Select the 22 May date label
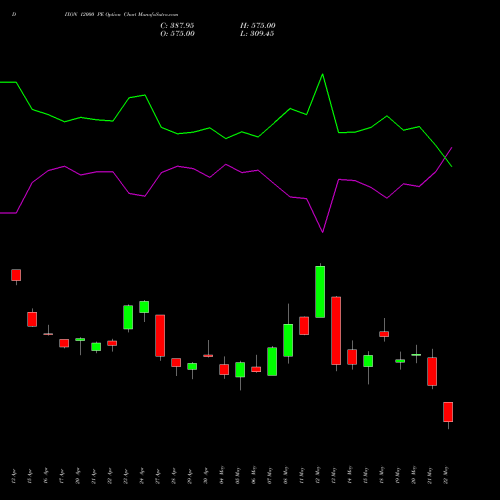500x500 pixels. [x=446, y=475]
